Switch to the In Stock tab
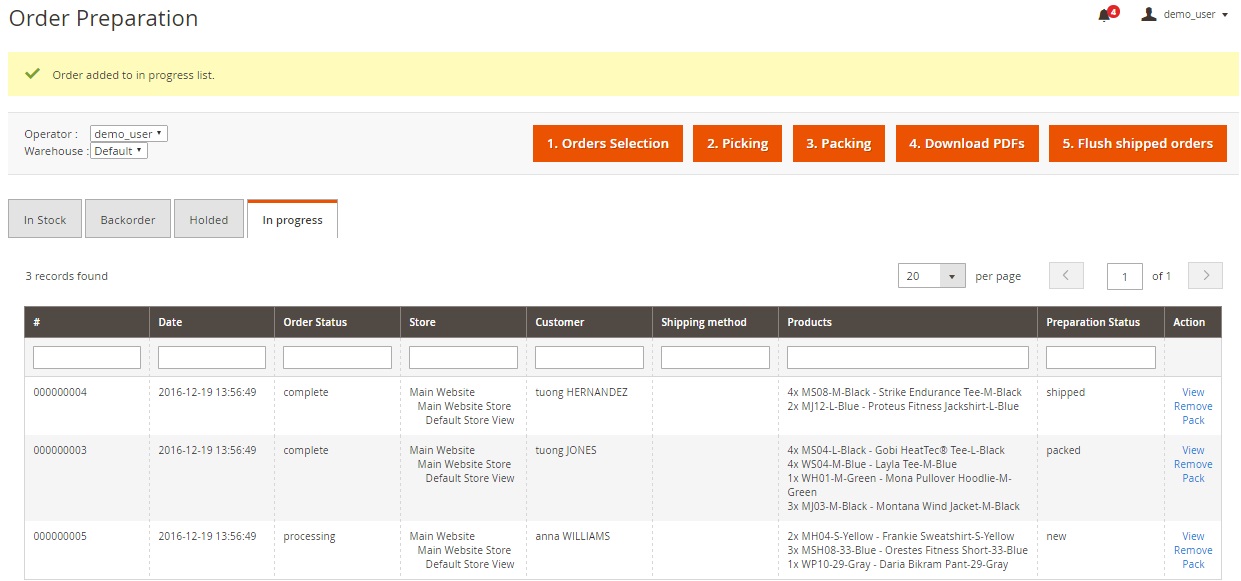This screenshot has width=1241, height=581. click(45, 220)
